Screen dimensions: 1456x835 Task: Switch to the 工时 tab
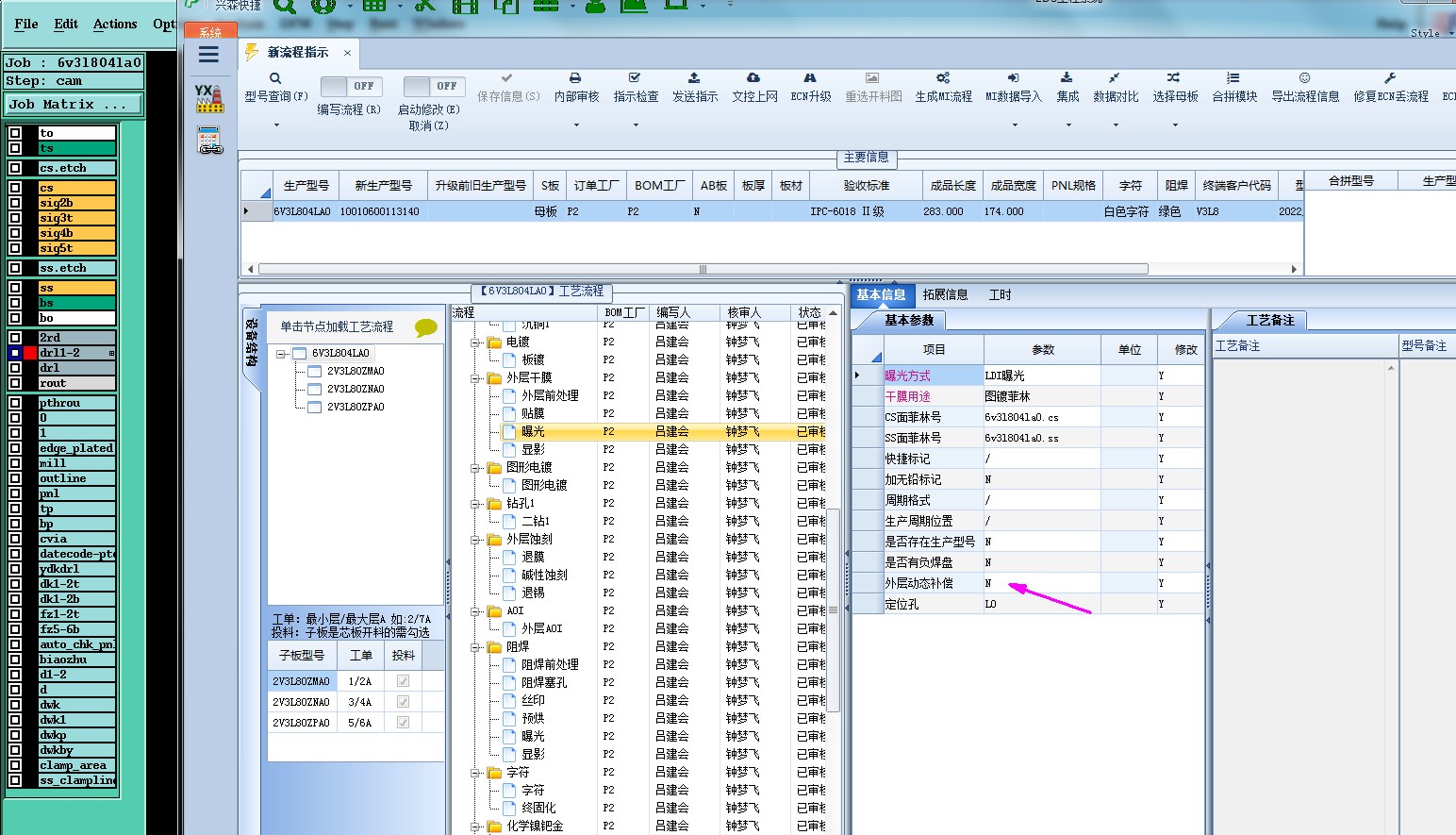(1000, 294)
